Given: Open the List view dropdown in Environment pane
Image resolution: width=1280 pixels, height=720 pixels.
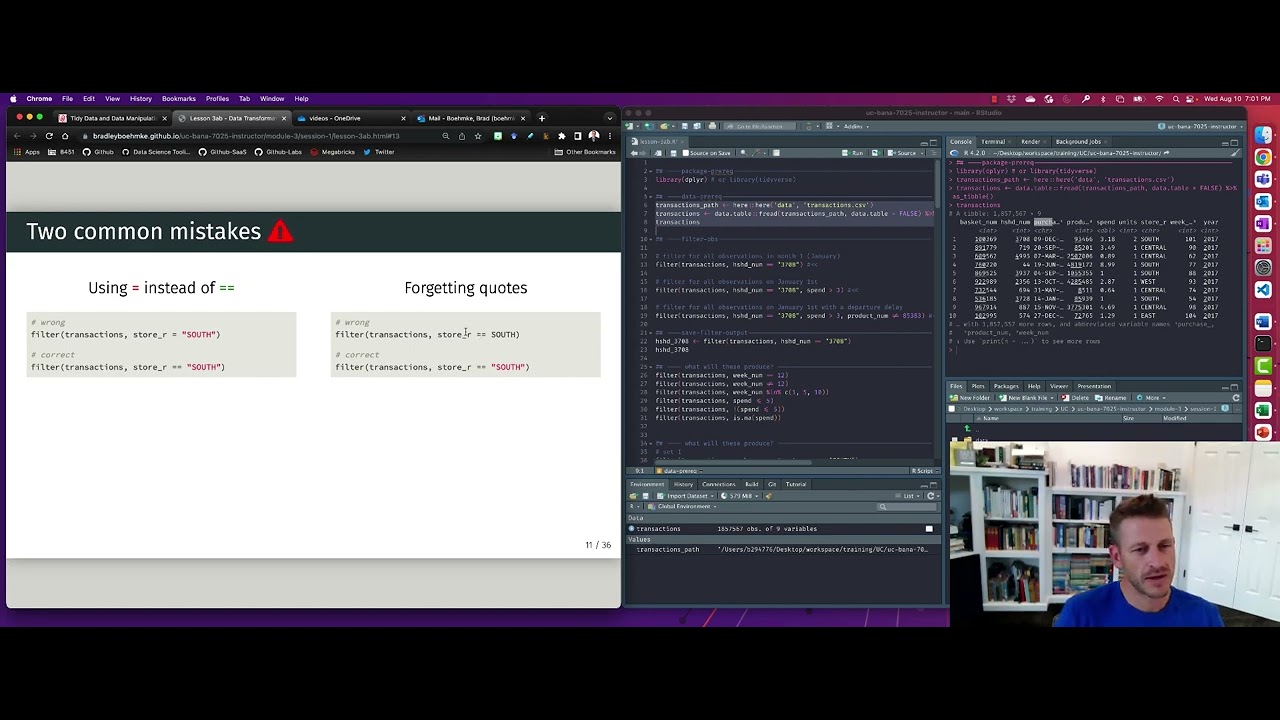Looking at the screenshot, I should coord(908,496).
